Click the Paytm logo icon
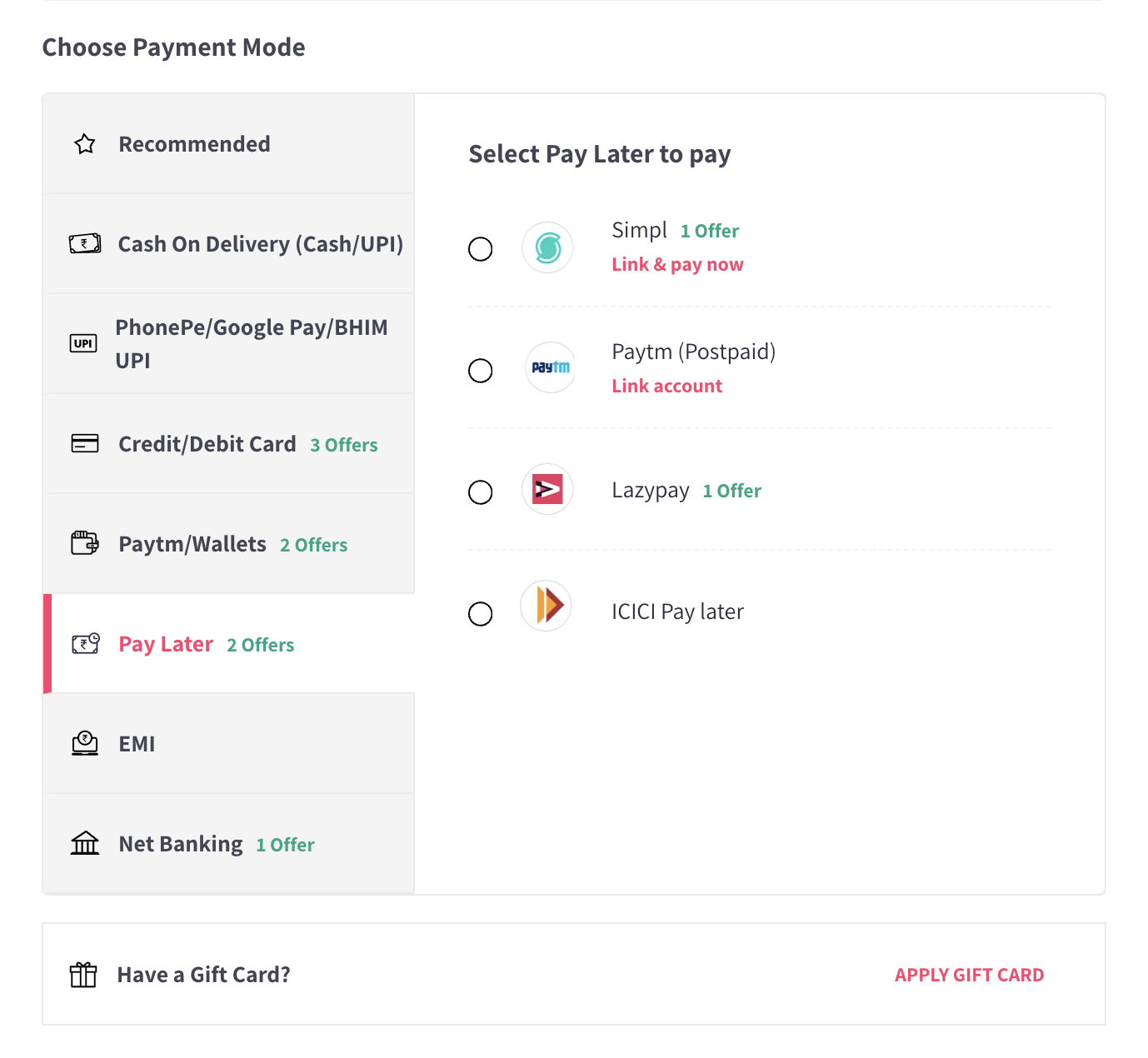Screen dimensions: 1148x1058 (549, 367)
